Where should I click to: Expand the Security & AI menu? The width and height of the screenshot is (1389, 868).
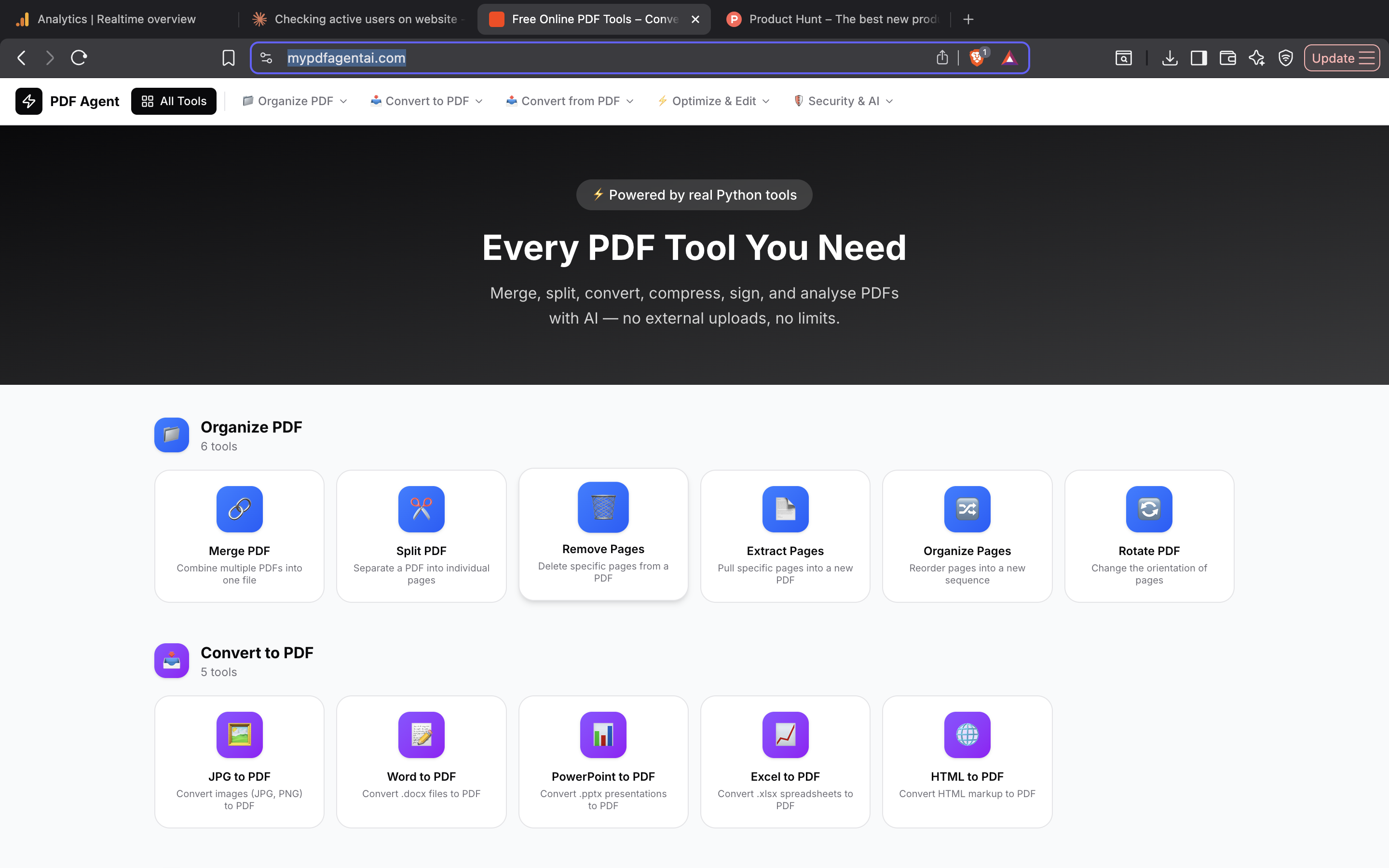coord(842,101)
